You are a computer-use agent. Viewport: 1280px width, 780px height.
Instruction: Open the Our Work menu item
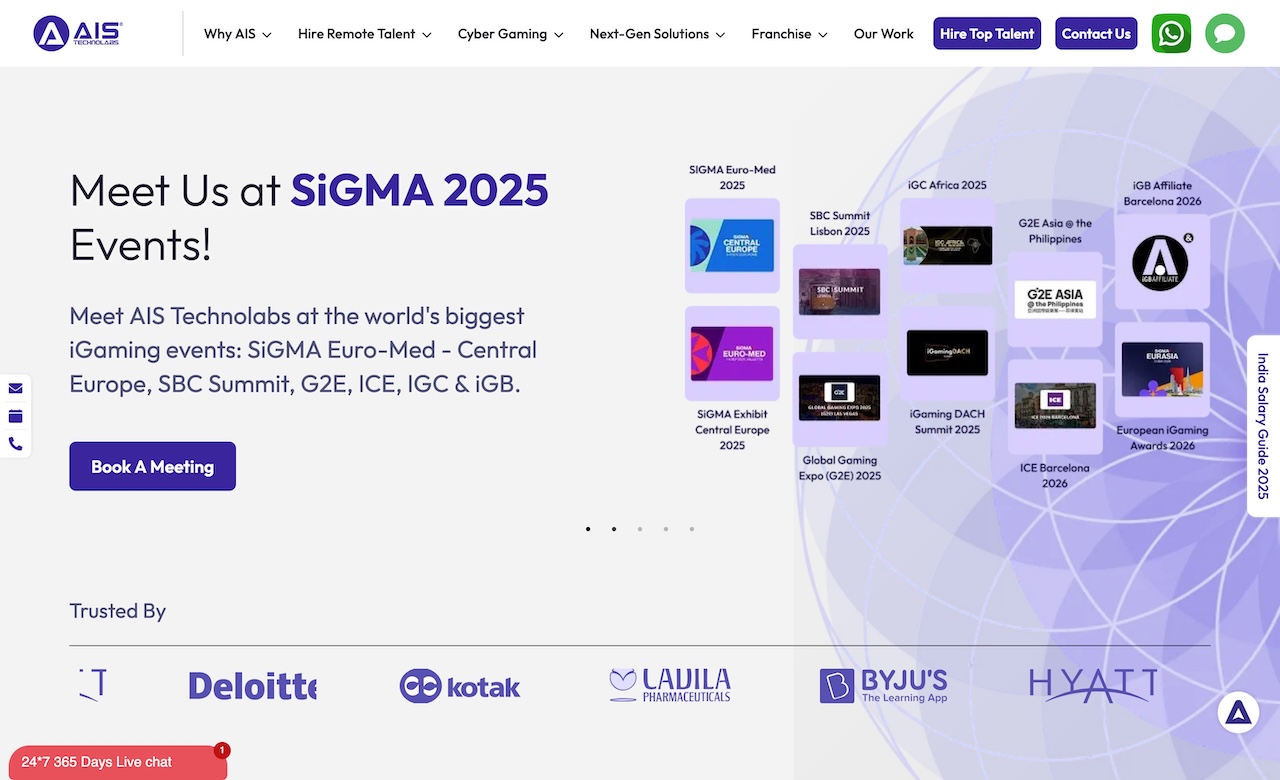(883, 34)
